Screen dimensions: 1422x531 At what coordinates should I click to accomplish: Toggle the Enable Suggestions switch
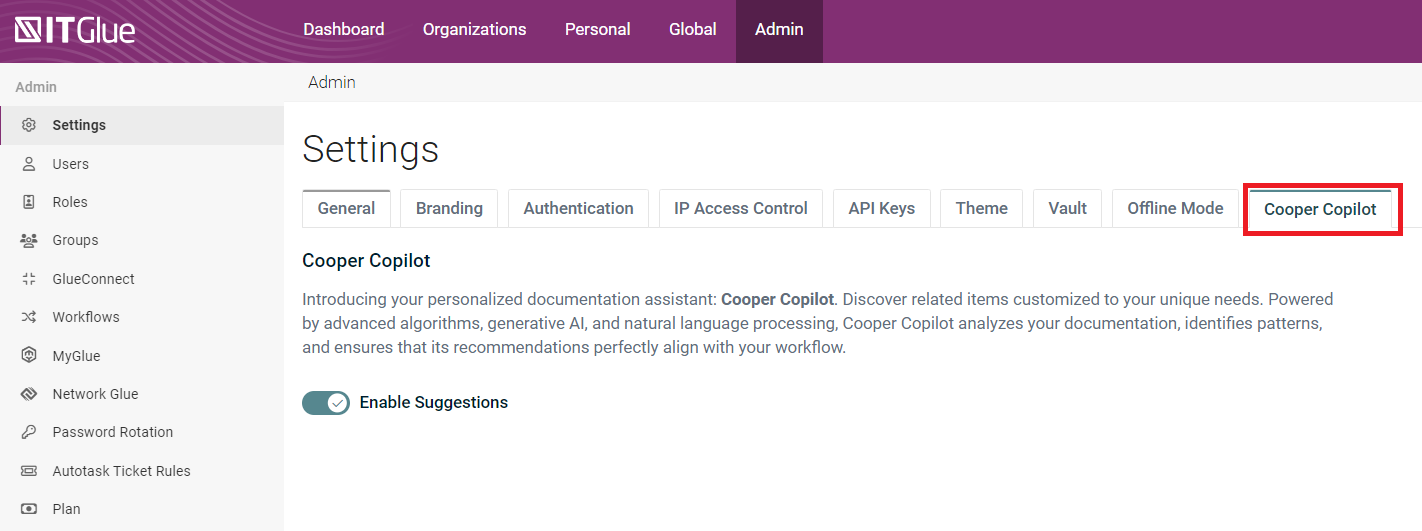point(326,402)
